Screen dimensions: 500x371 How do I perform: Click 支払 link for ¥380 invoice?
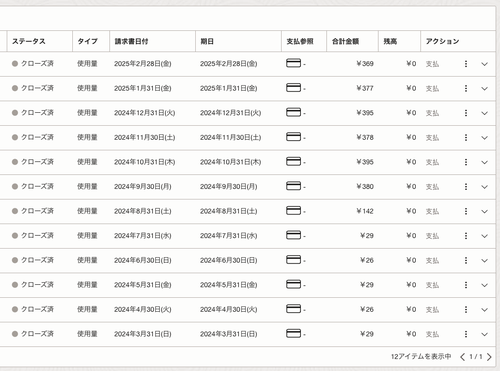tap(432, 187)
